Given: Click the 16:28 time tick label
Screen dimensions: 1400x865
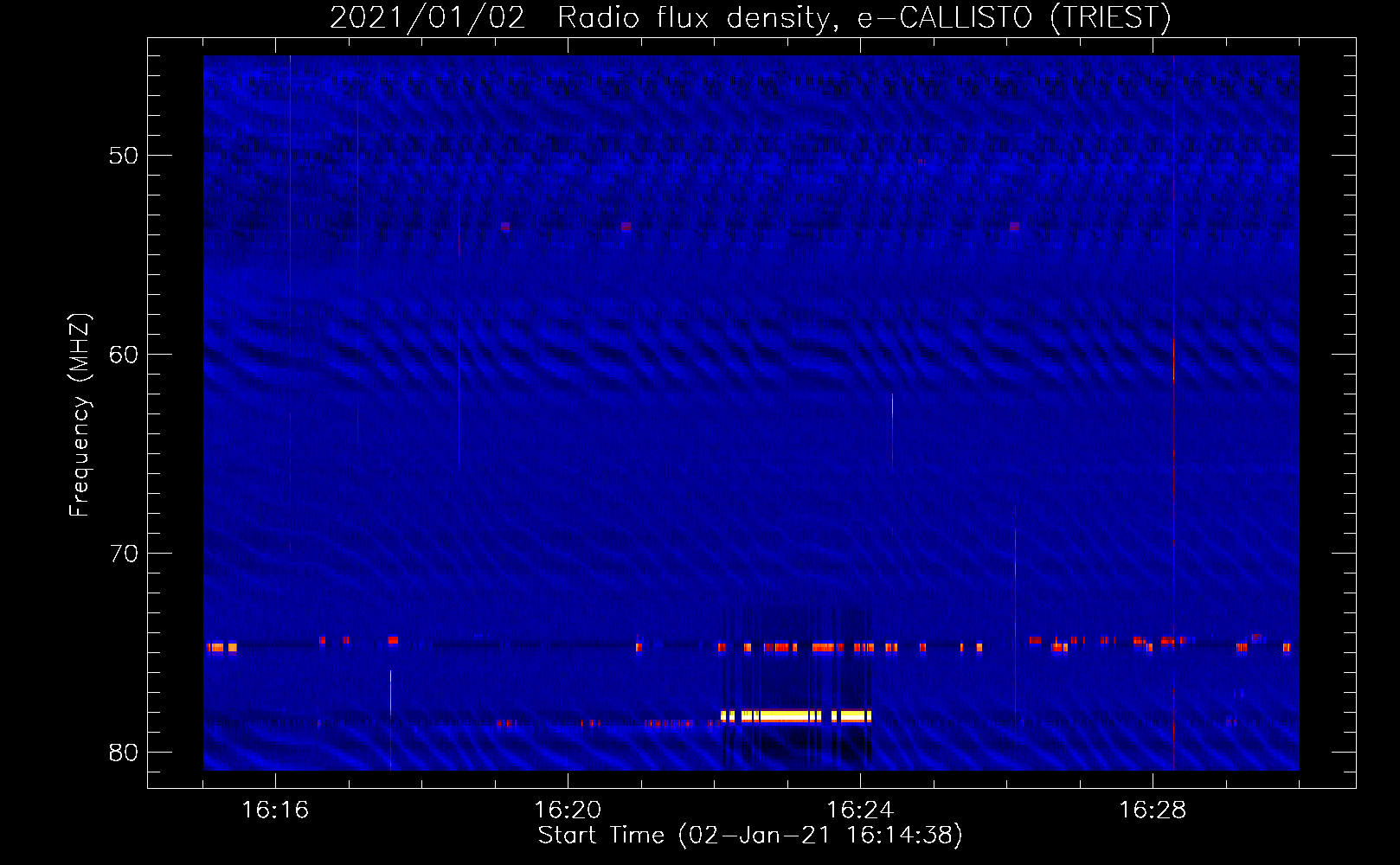Looking at the screenshot, I should [x=1153, y=810].
